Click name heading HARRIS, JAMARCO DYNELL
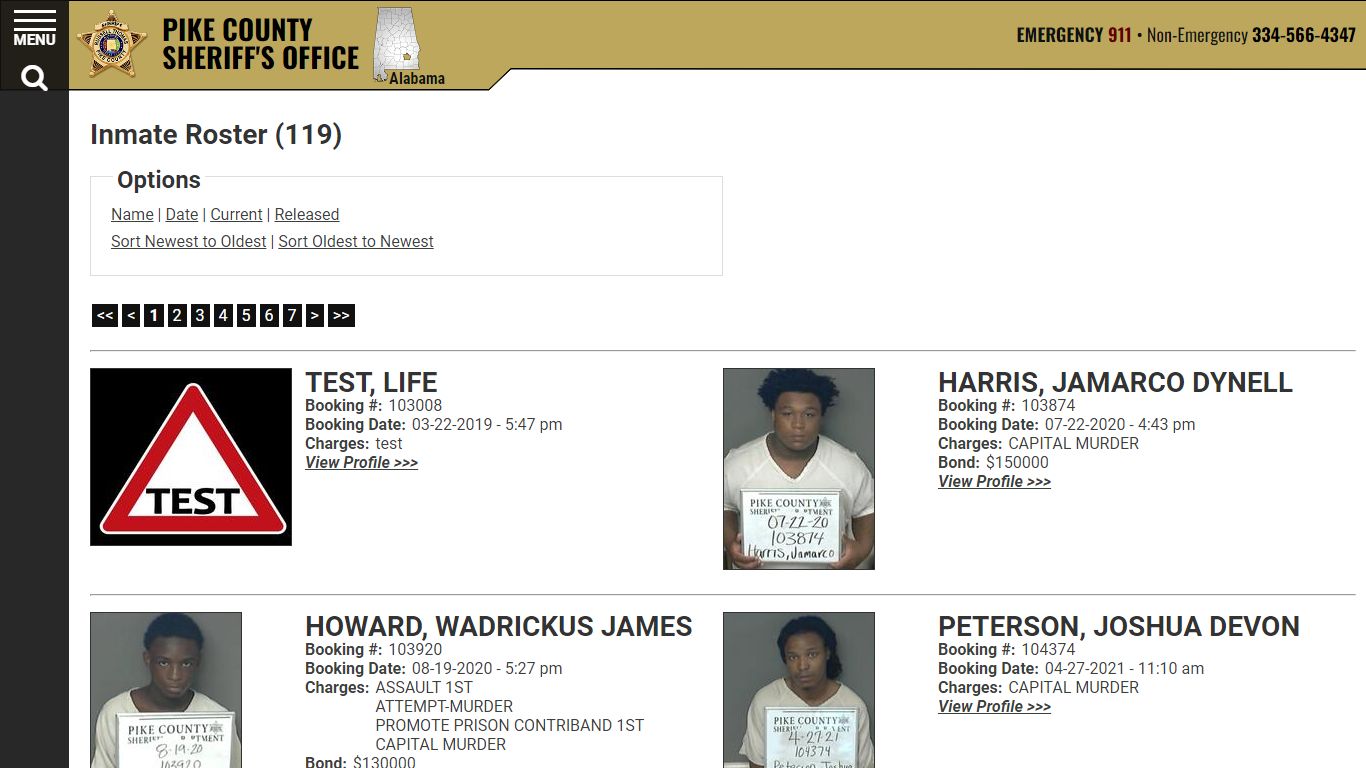The image size is (1366, 768). coord(1115,382)
